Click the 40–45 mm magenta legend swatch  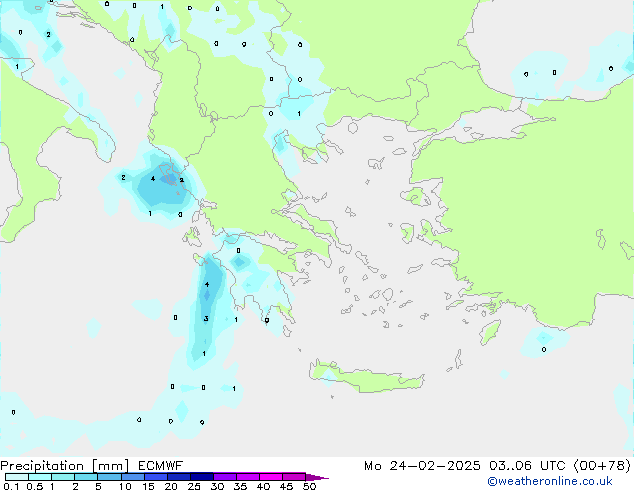(x=271, y=477)
